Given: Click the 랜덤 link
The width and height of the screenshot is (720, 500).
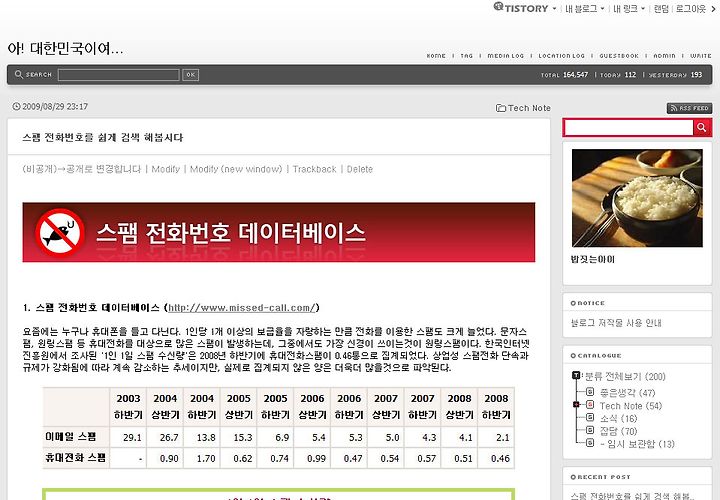Looking at the screenshot, I should tap(661, 9).
